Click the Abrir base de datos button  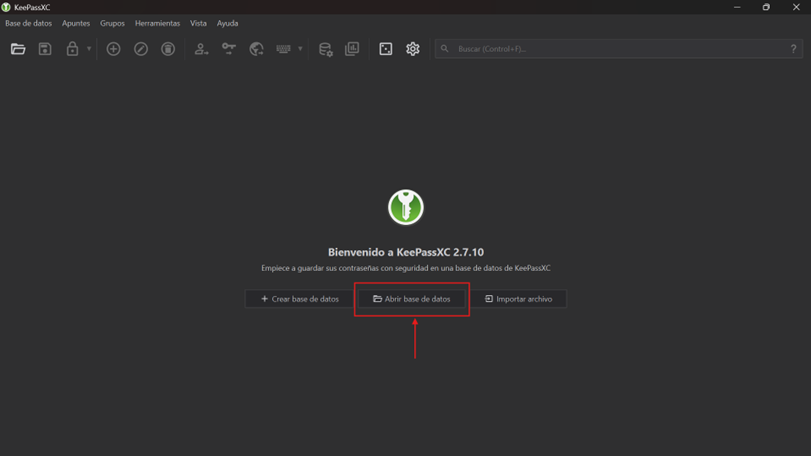(x=412, y=299)
